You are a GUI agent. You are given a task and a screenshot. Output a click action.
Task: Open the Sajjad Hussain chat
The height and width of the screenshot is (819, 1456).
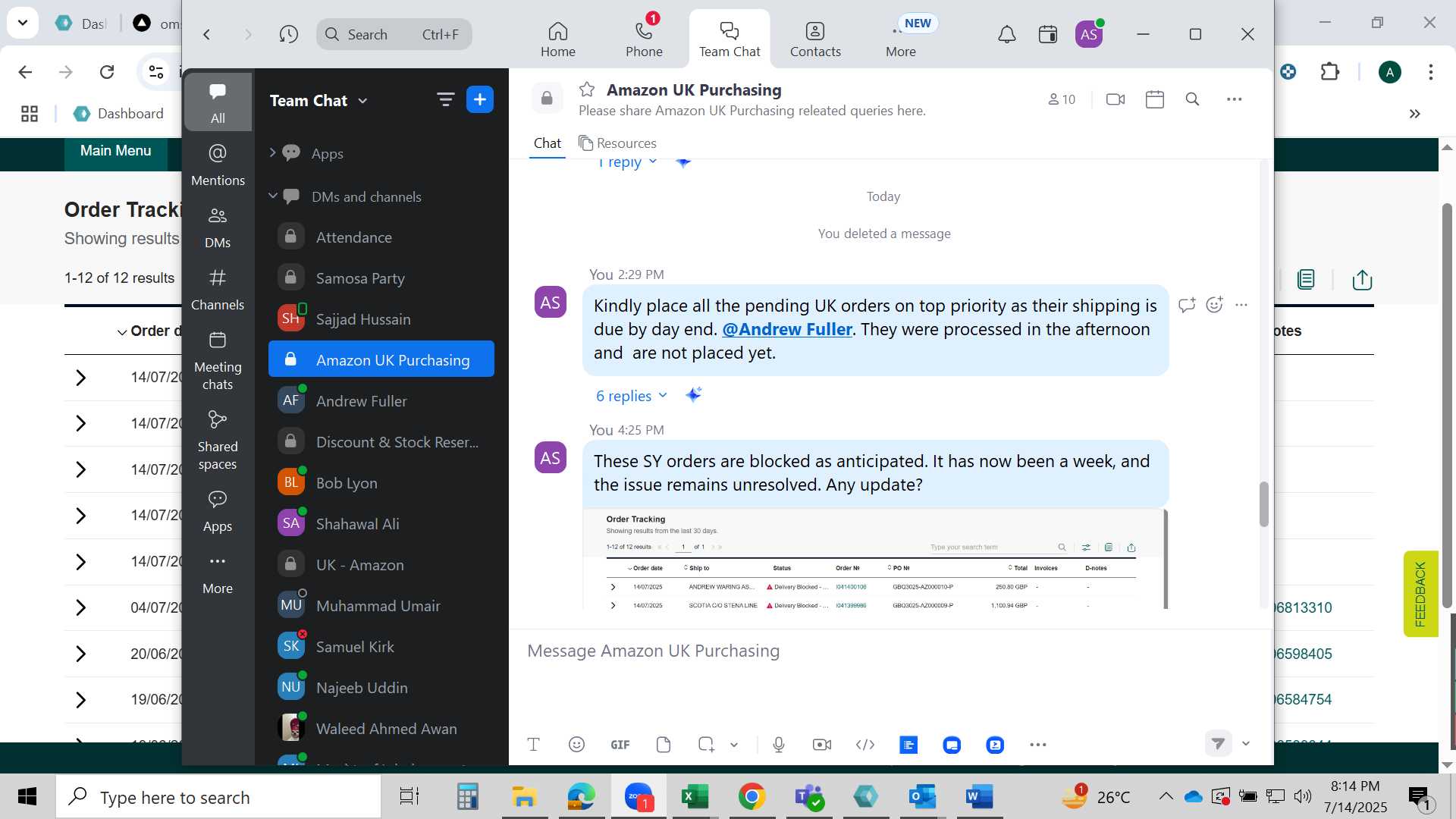coord(381,319)
